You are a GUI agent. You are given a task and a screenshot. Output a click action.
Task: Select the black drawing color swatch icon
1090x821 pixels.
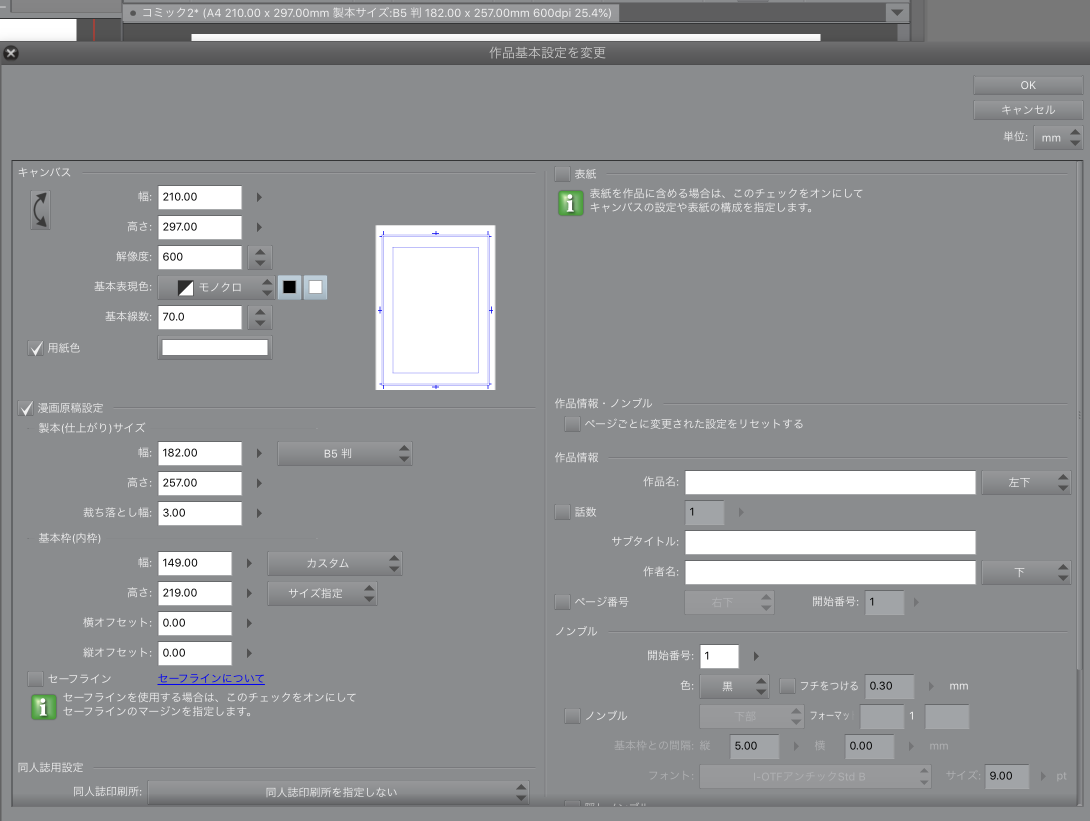click(x=290, y=288)
